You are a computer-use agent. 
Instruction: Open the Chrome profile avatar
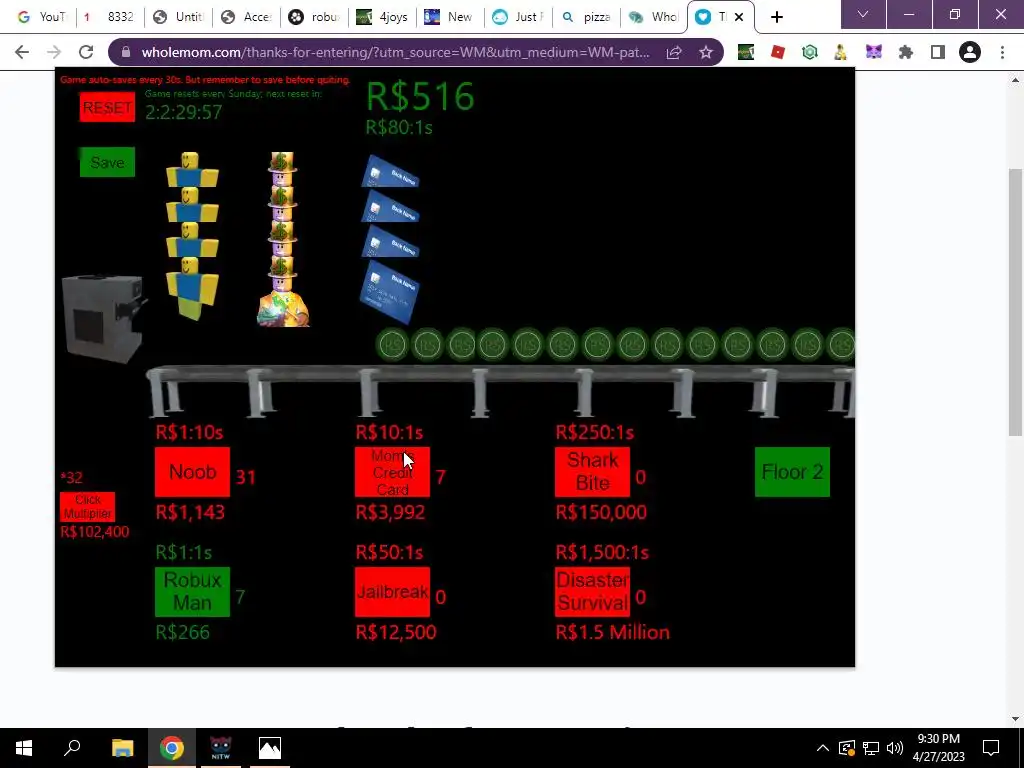click(x=970, y=52)
